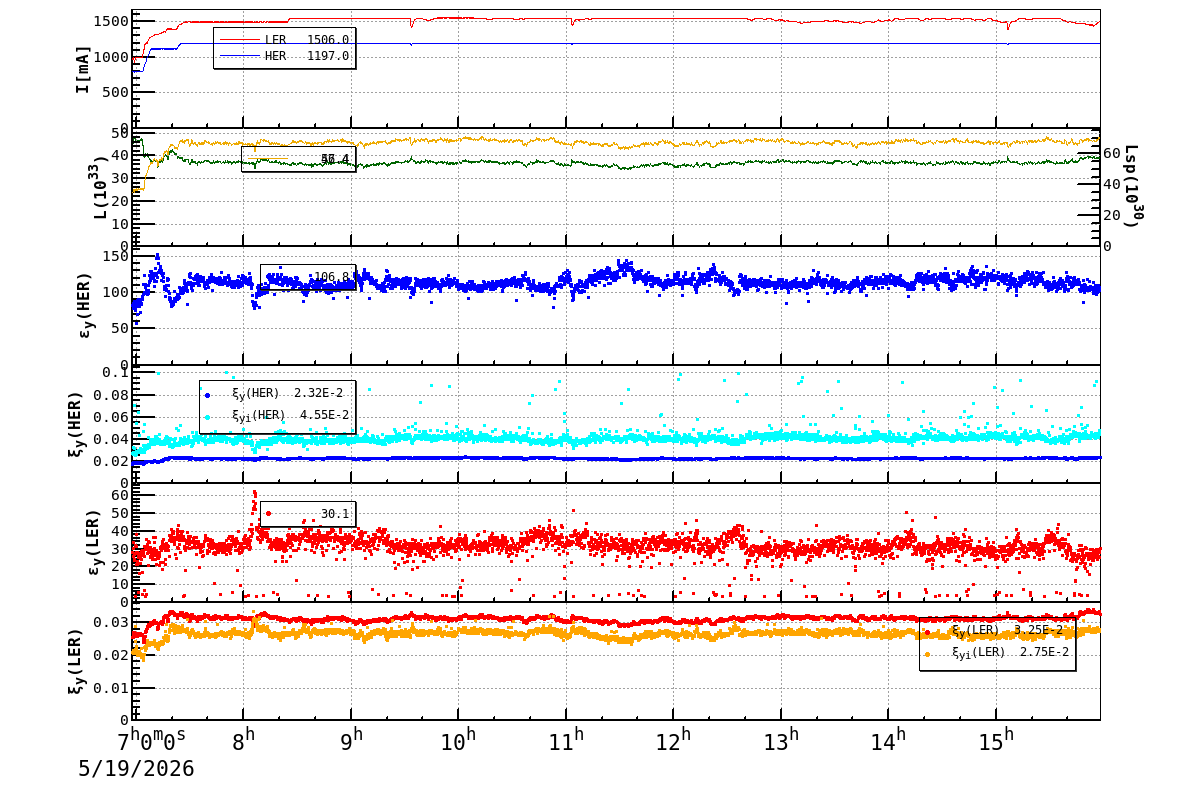The width and height of the screenshot is (1200, 798).
Task: Click the ξyi(LER) 2.75E-2 legend entry
Action: [x=997, y=652]
